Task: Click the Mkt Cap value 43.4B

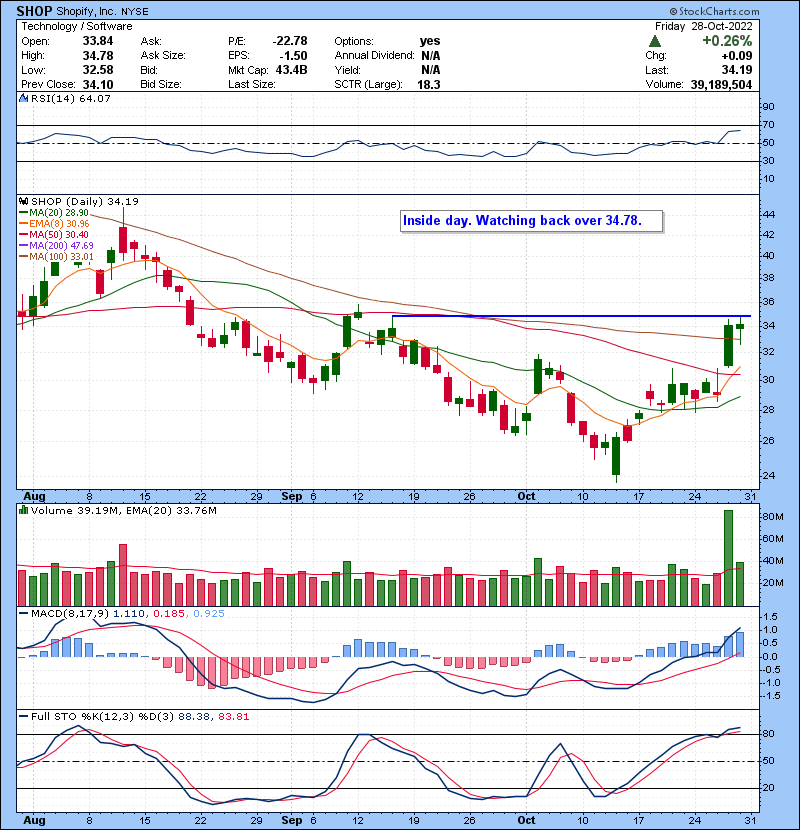Action: pyautogui.click(x=291, y=70)
